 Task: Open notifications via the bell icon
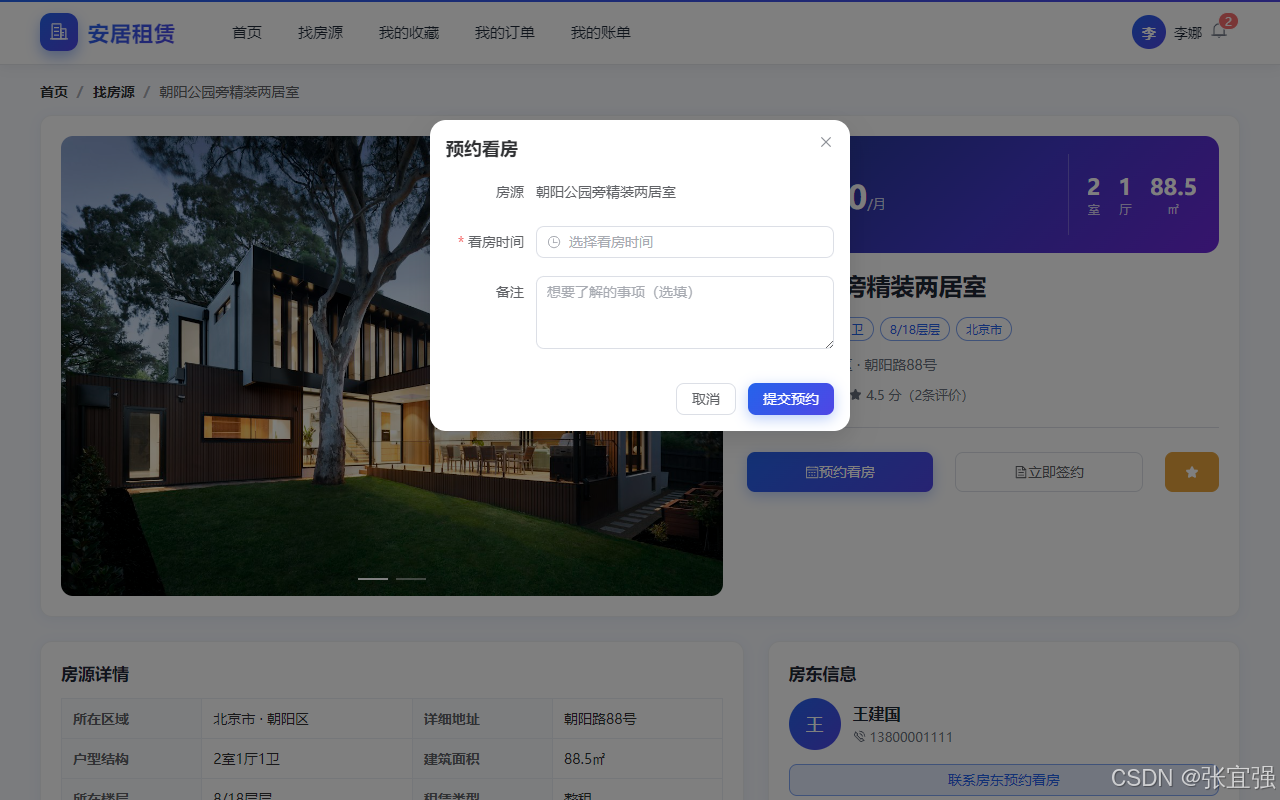tap(1219, 31)
